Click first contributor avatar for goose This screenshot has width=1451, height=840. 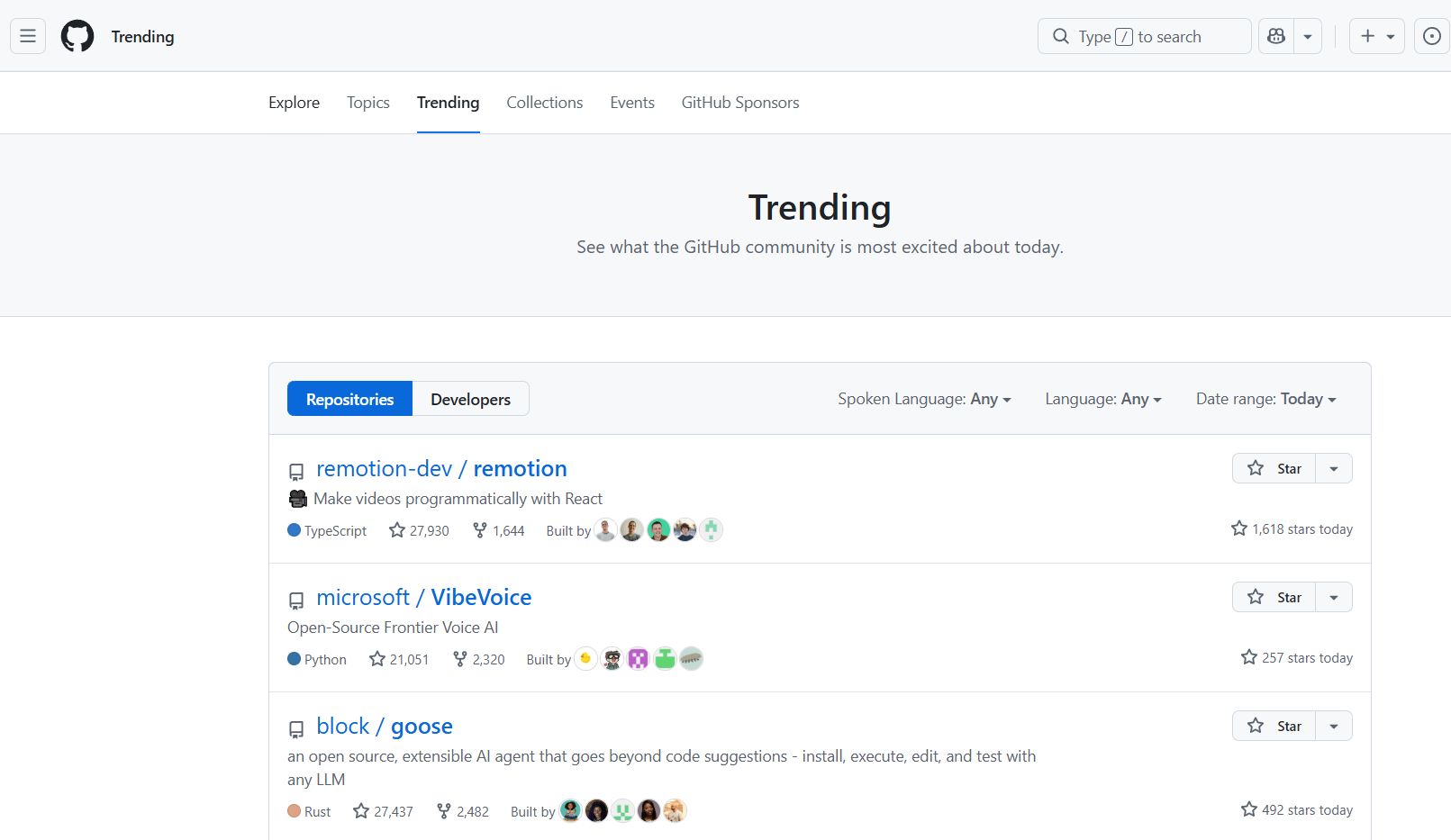tap(570, 811)
